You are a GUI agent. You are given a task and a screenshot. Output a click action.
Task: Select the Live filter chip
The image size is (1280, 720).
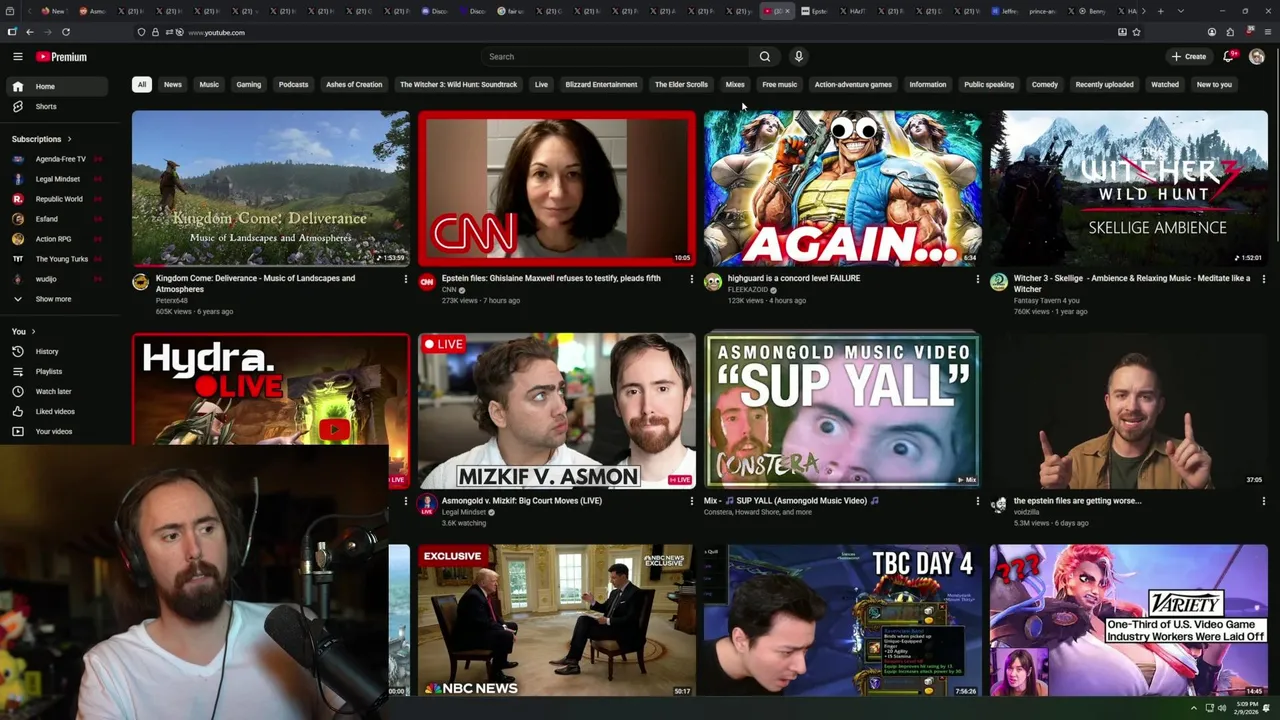[x=541, y=85]
